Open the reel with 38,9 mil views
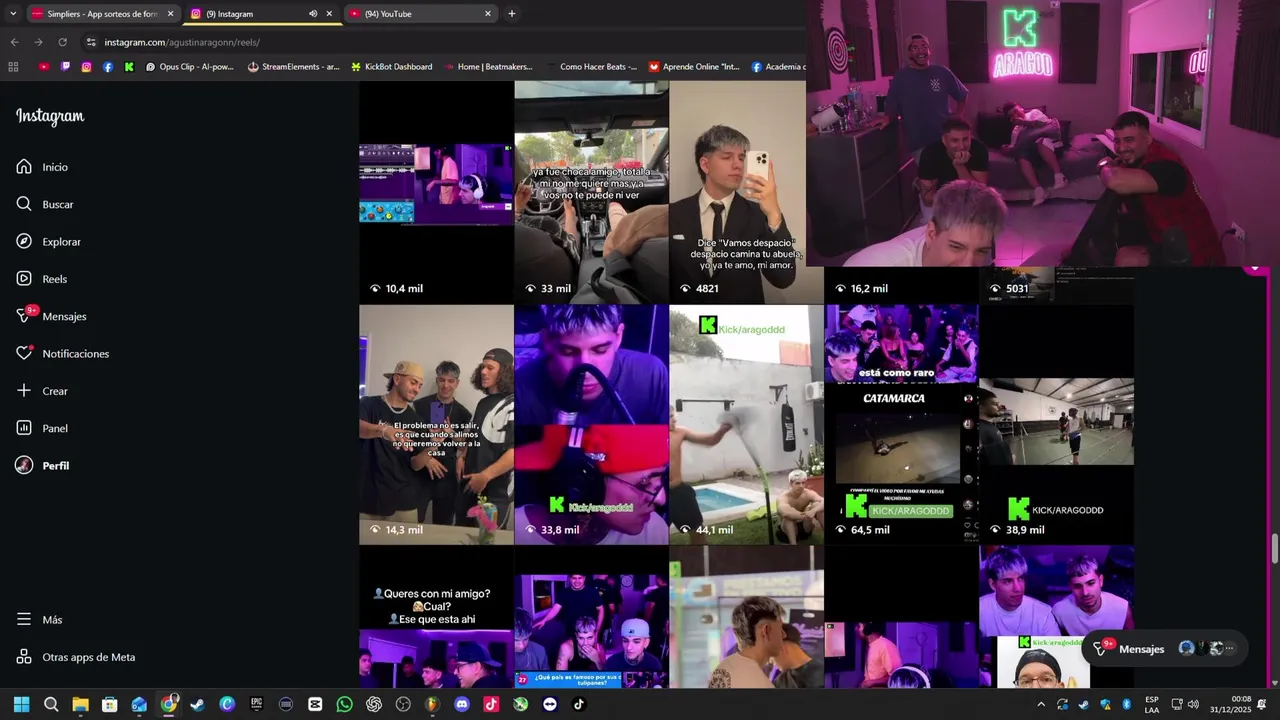Image resolution: width=1280 pixels, height=720 pixels. pyautogui.click(x=1056, y=425)
